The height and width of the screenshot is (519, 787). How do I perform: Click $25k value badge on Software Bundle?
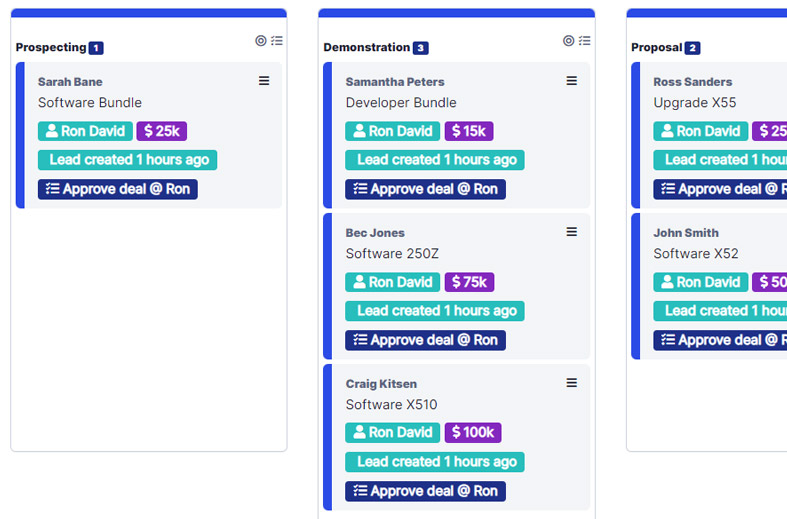pyautogui.click(x=162, y=131)
